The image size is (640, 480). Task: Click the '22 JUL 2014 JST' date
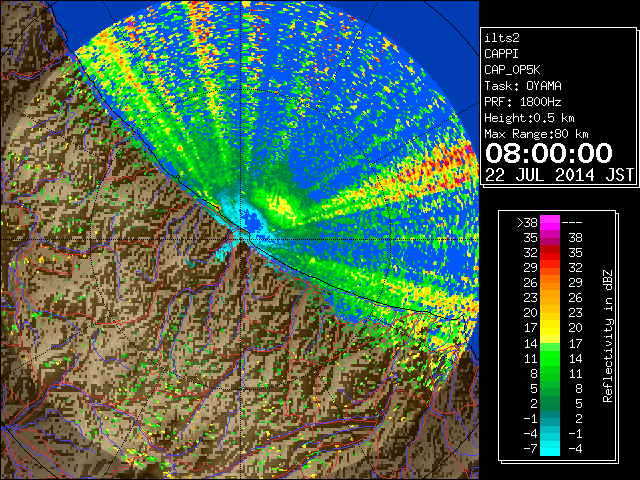(559, 175)
